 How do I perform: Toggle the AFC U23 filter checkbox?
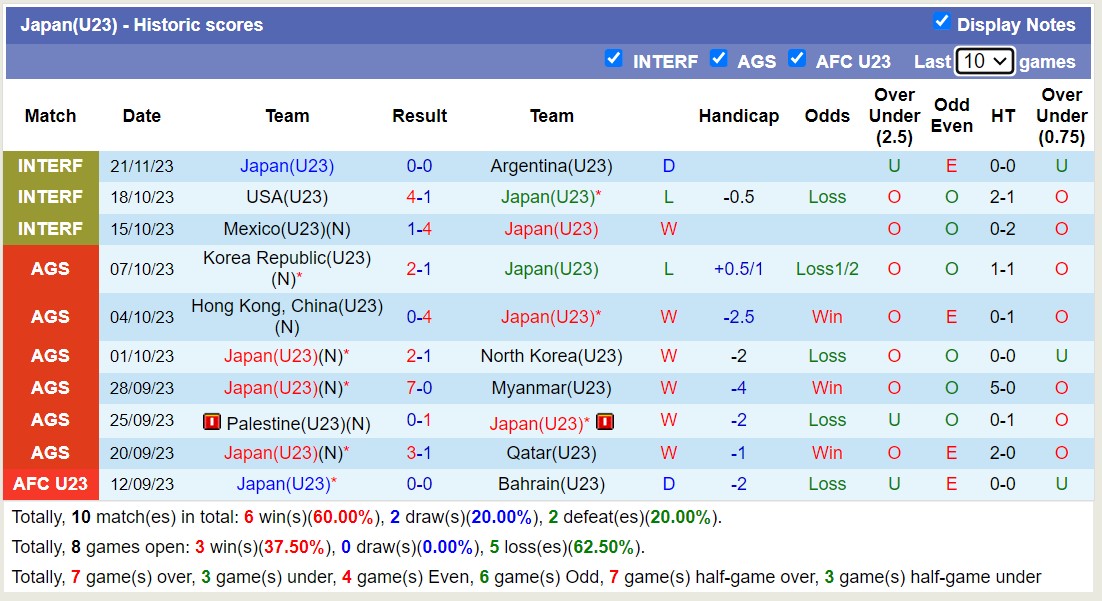pyautogui.click(x=797, y=59)
